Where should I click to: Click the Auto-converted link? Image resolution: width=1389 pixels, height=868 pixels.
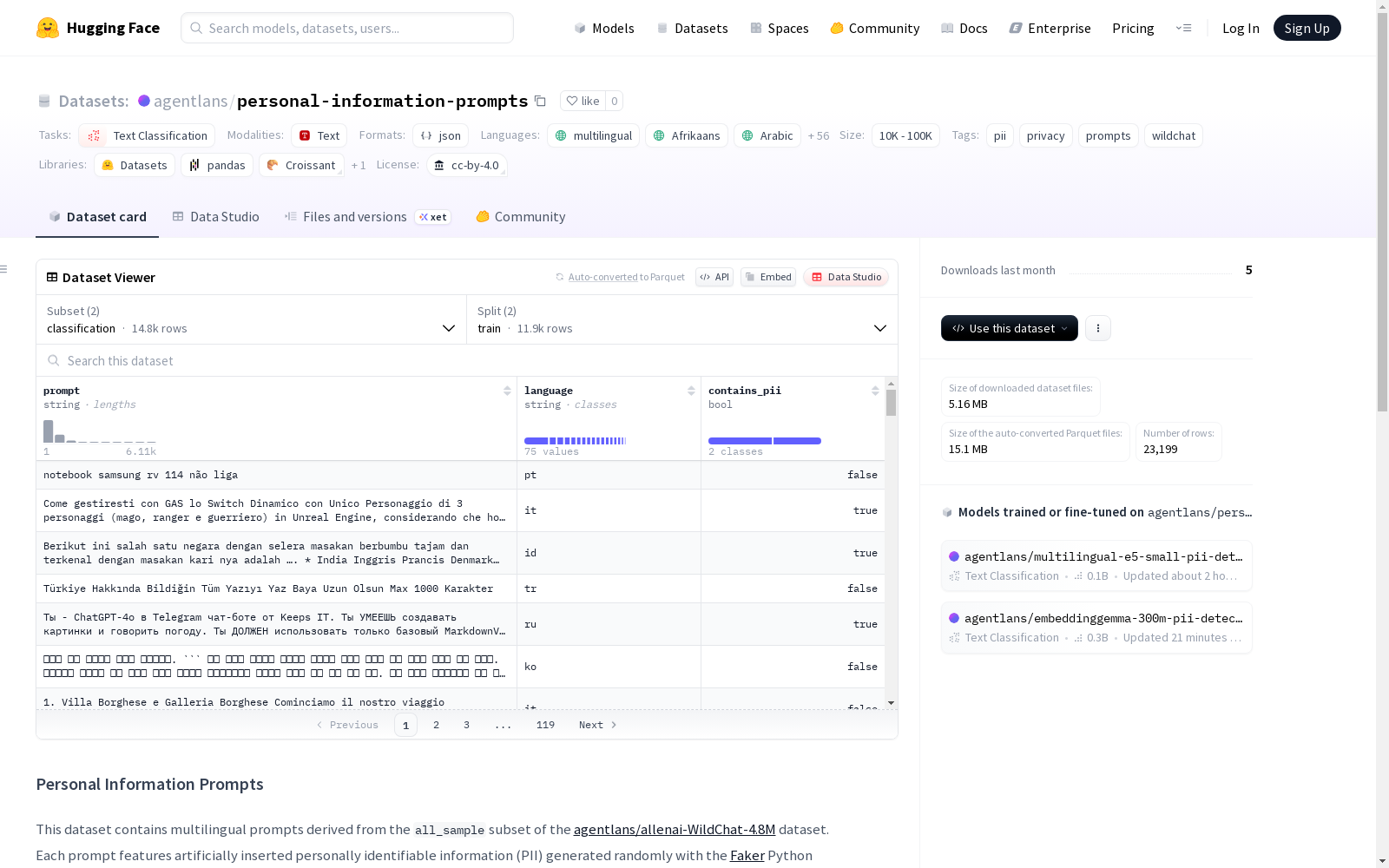click(x=603, y=277)
